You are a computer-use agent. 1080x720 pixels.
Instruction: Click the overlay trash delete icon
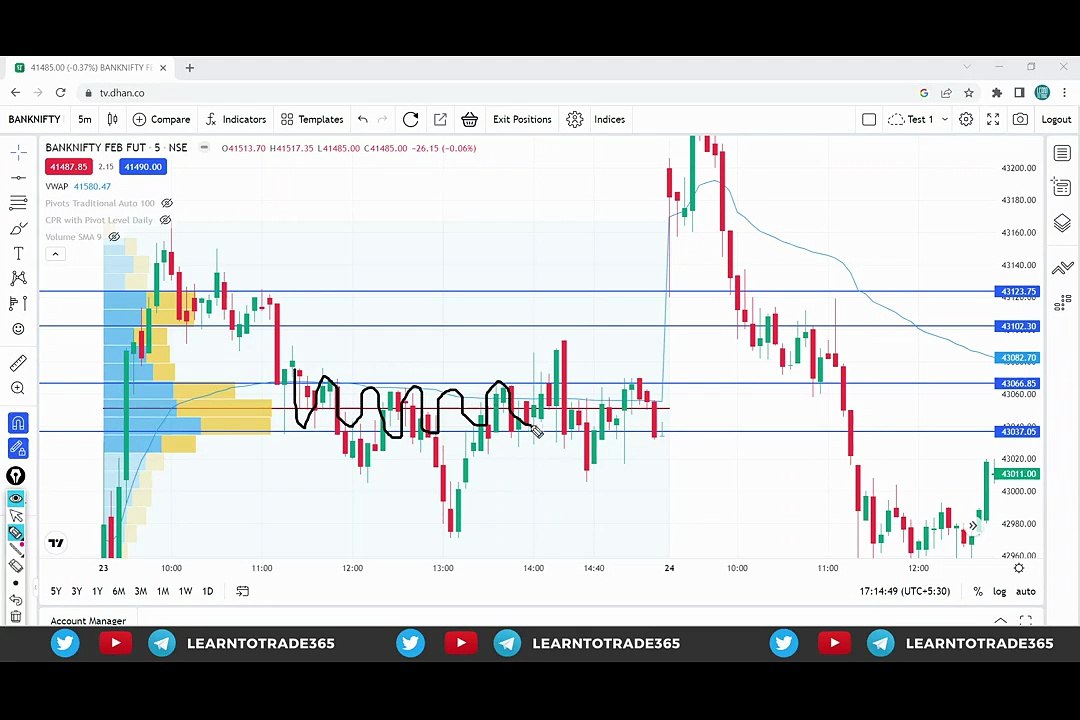coord(16,616)
